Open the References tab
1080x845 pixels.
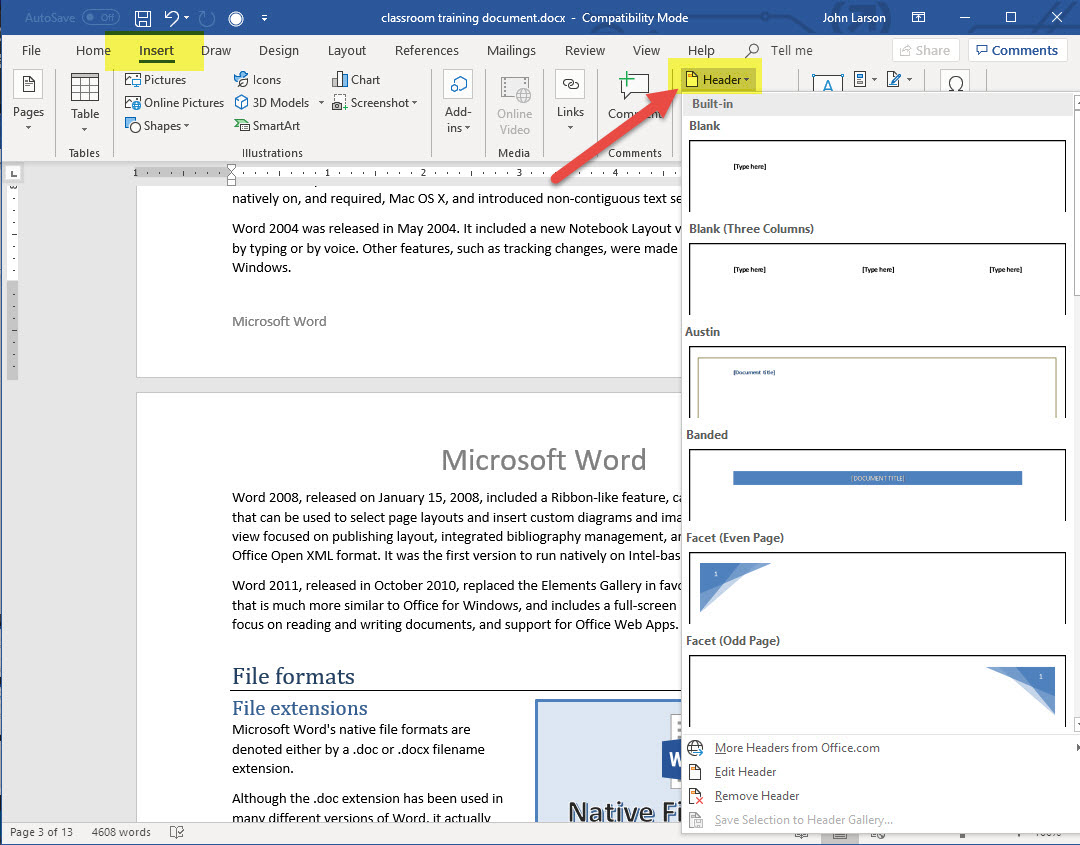point(427,51)
